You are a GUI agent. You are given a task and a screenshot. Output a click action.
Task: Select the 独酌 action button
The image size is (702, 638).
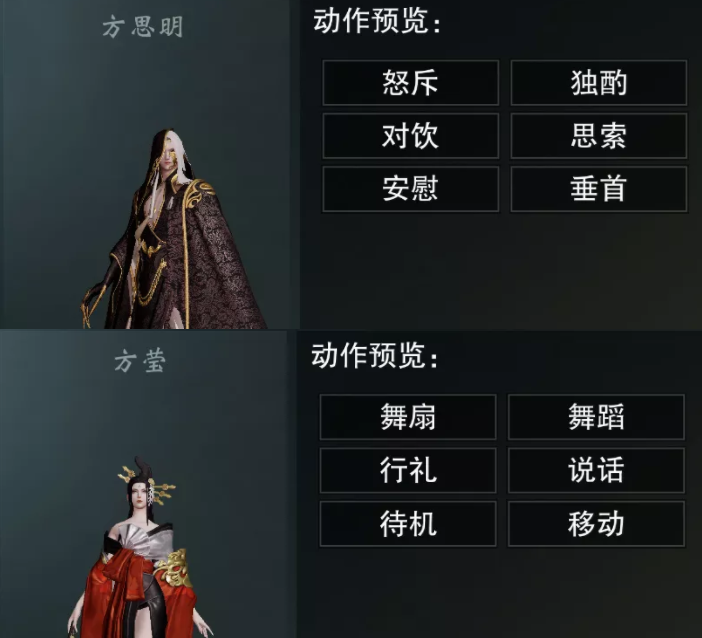pos(599,83)
